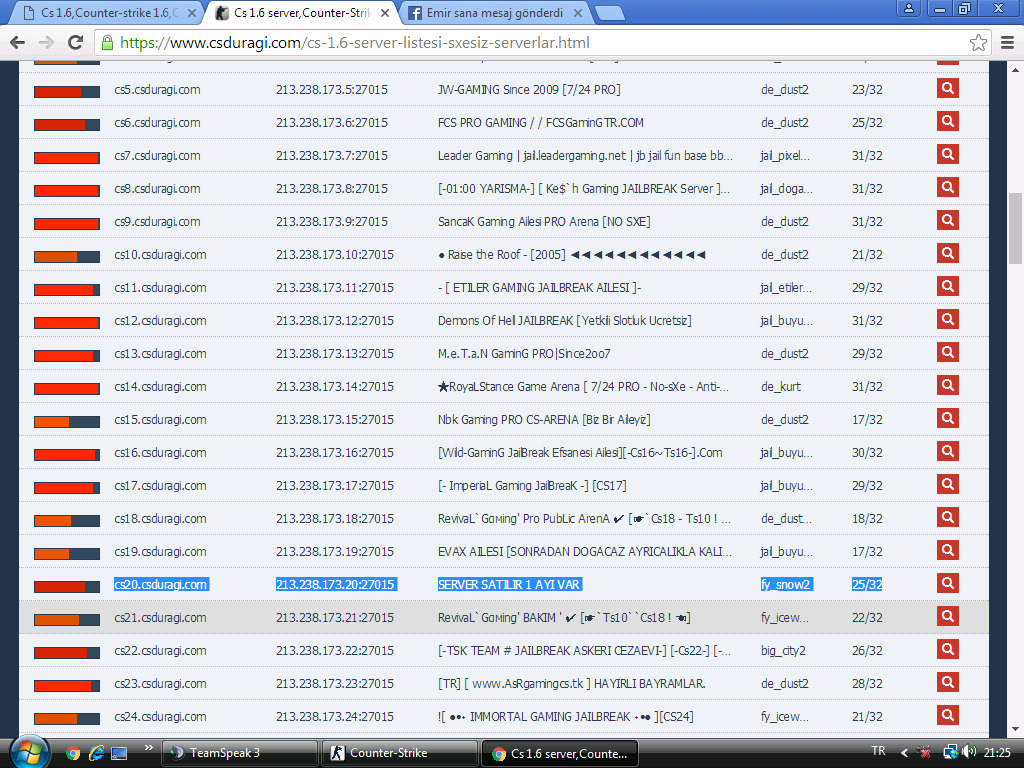Click search icon for cs13.csduragi.com row
Viewport: 1024px width, 768px height.
[x=948, y=352]
